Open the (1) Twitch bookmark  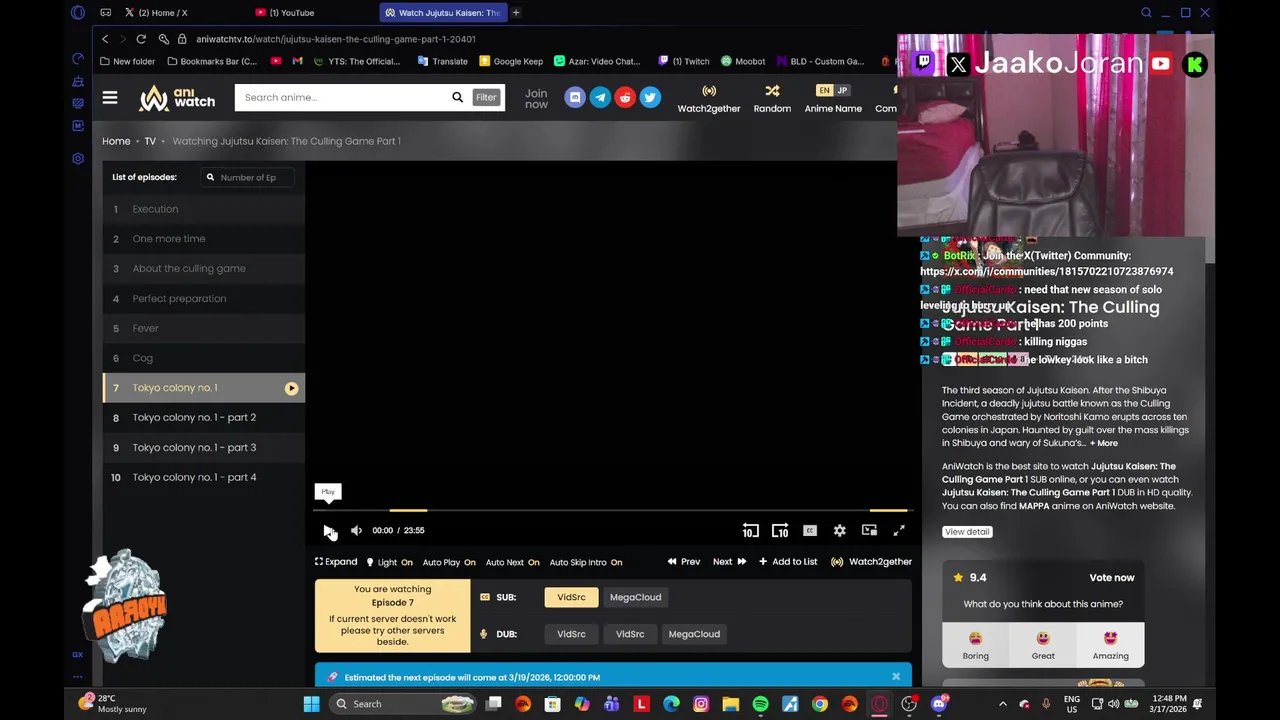[683, 61]
